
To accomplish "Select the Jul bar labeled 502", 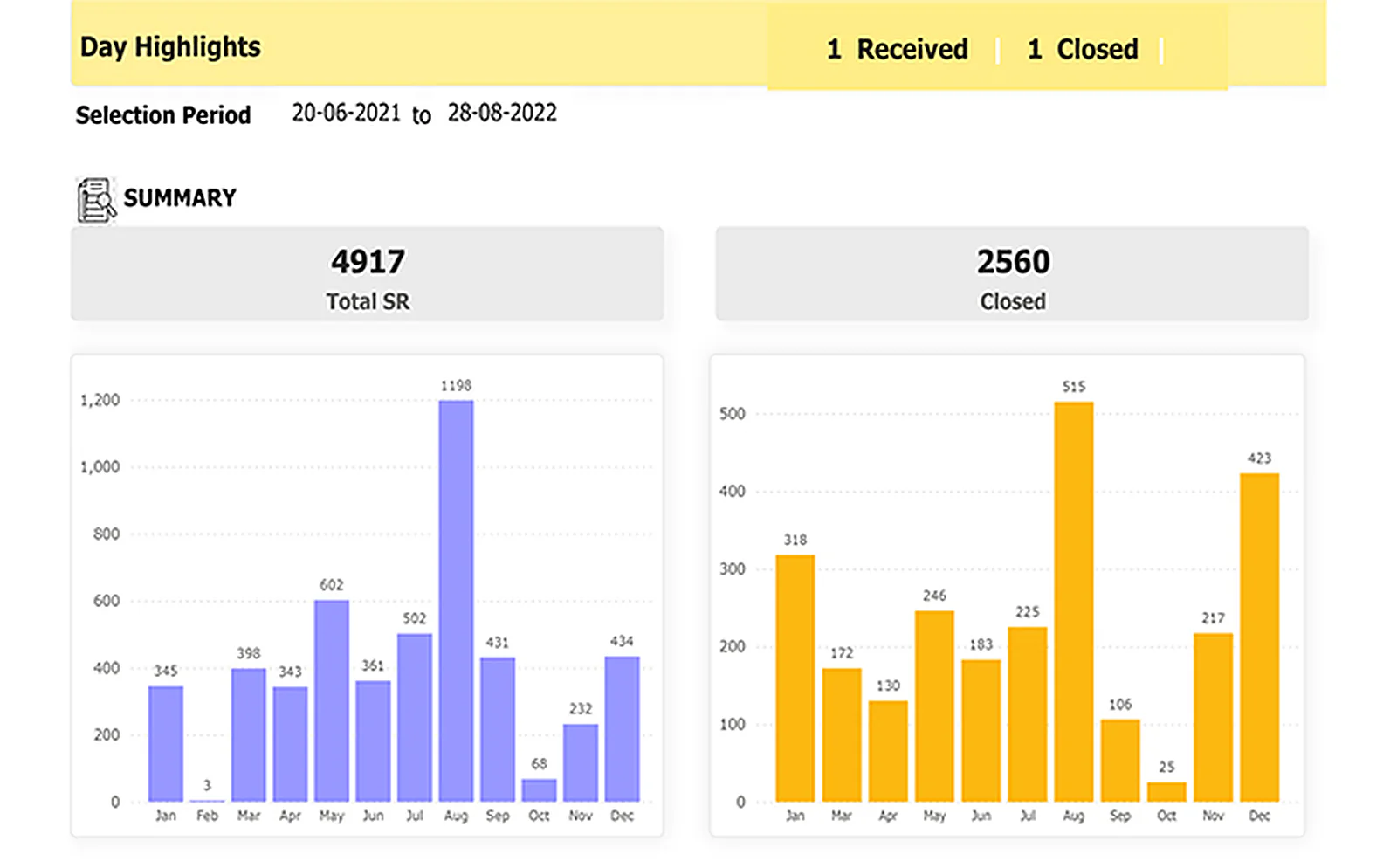I will [x=415, y=718].
